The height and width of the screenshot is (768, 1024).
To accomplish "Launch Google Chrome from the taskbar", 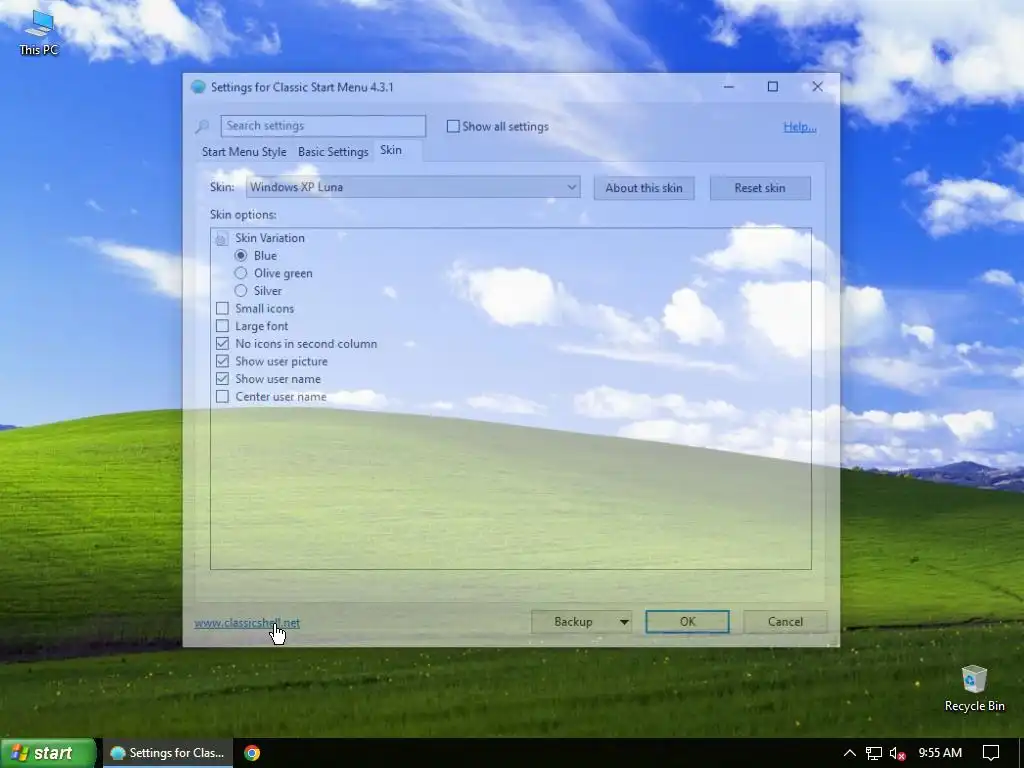I will [x=252, y=753].
